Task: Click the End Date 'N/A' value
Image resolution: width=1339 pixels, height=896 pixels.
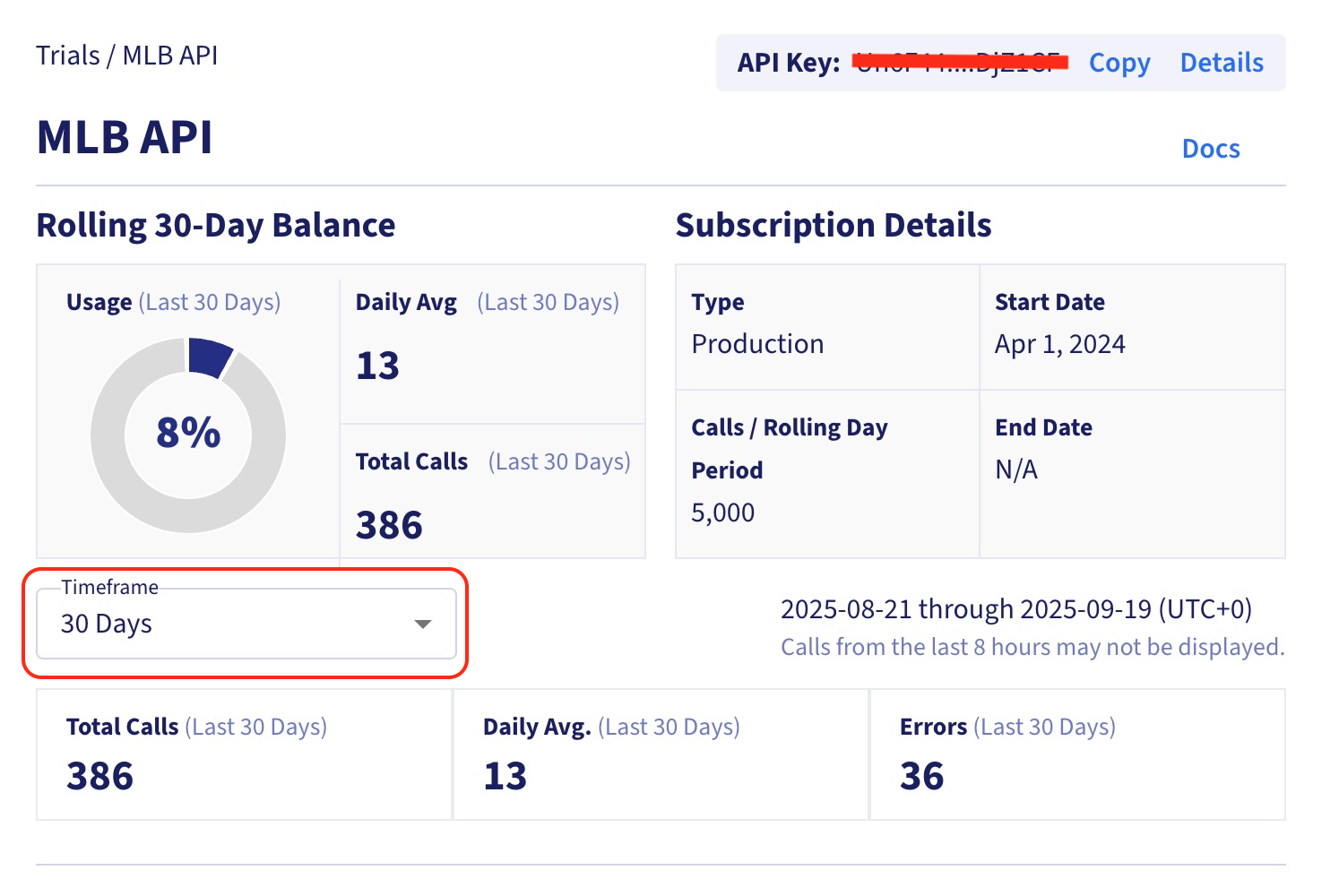Action: [1016, 470]
